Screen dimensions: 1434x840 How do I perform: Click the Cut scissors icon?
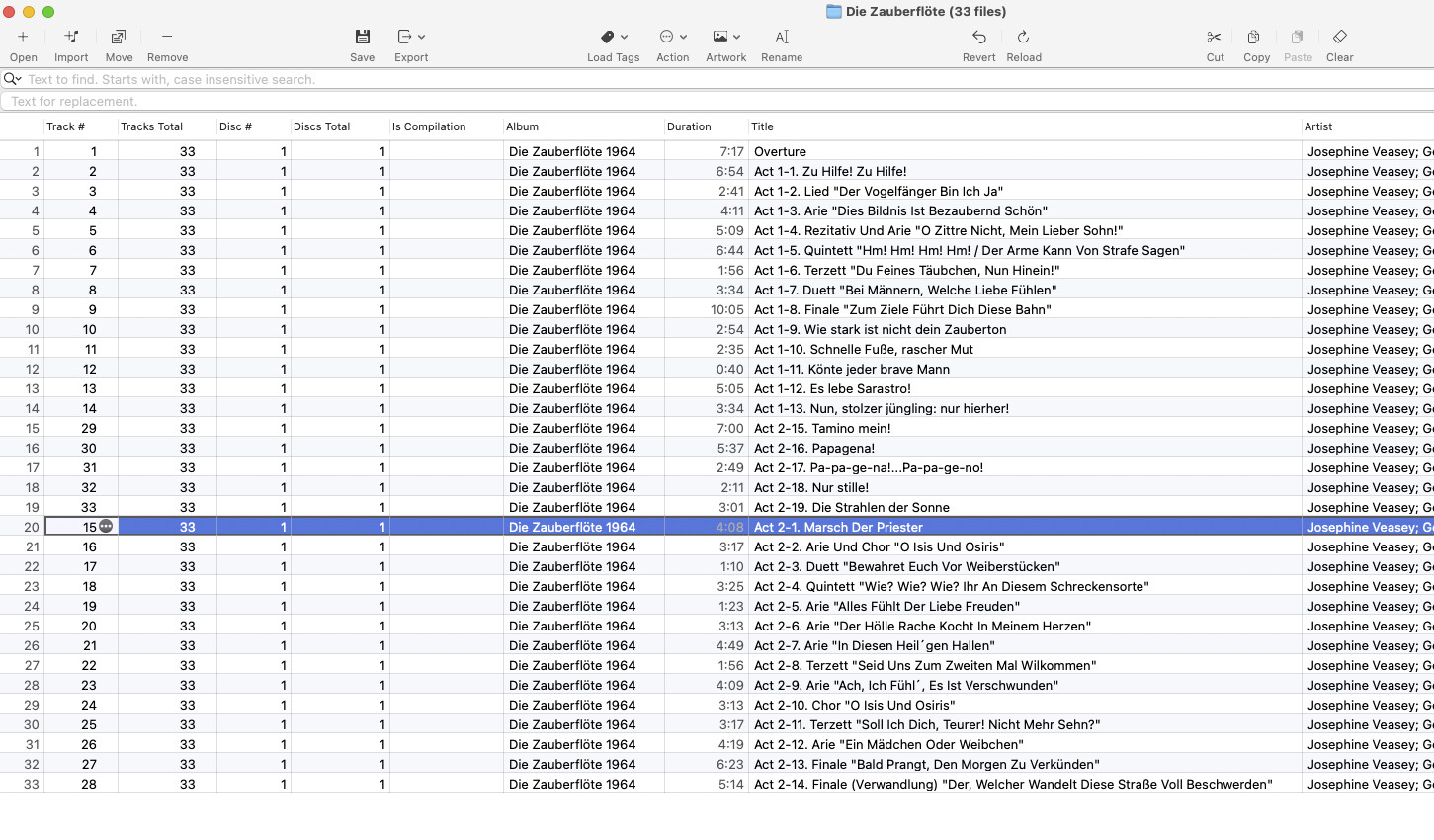click(x=1215, y=38)
